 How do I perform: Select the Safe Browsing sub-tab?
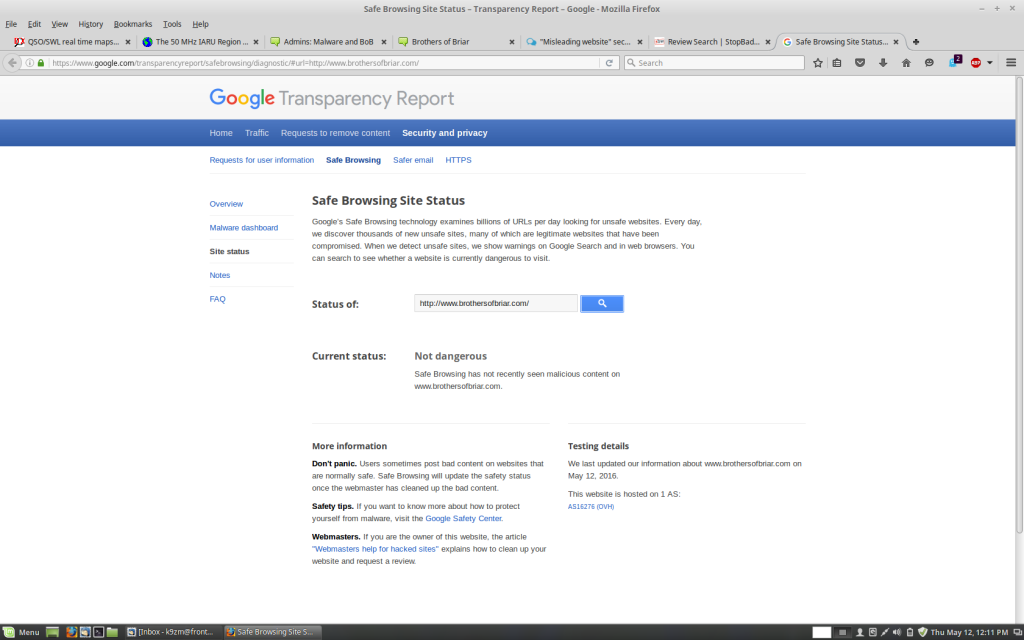coord(353,160)
